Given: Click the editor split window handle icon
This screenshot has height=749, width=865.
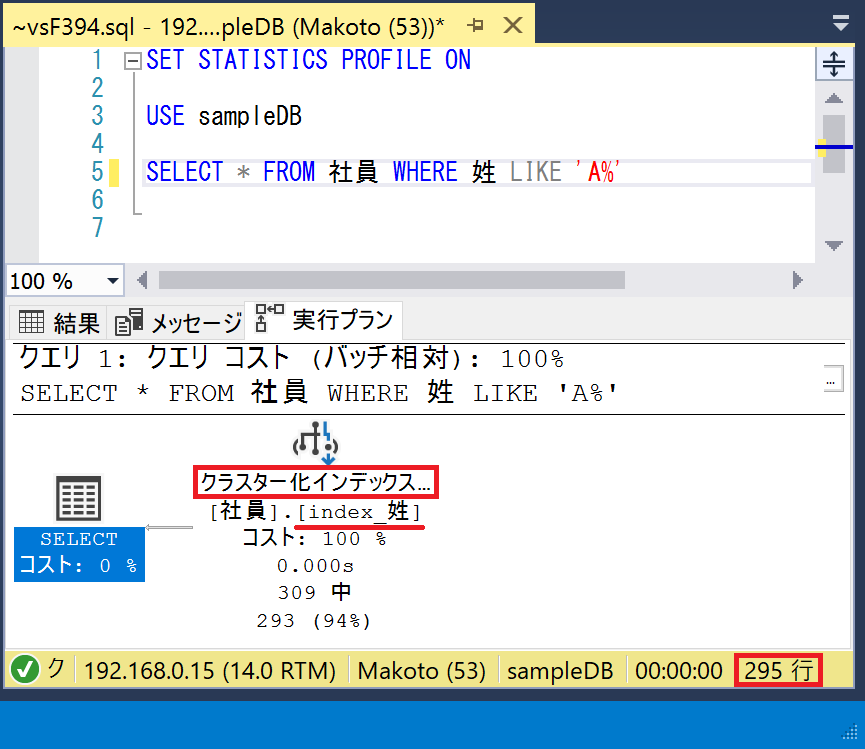Looking at the screenshot, I should coord(834,63).
